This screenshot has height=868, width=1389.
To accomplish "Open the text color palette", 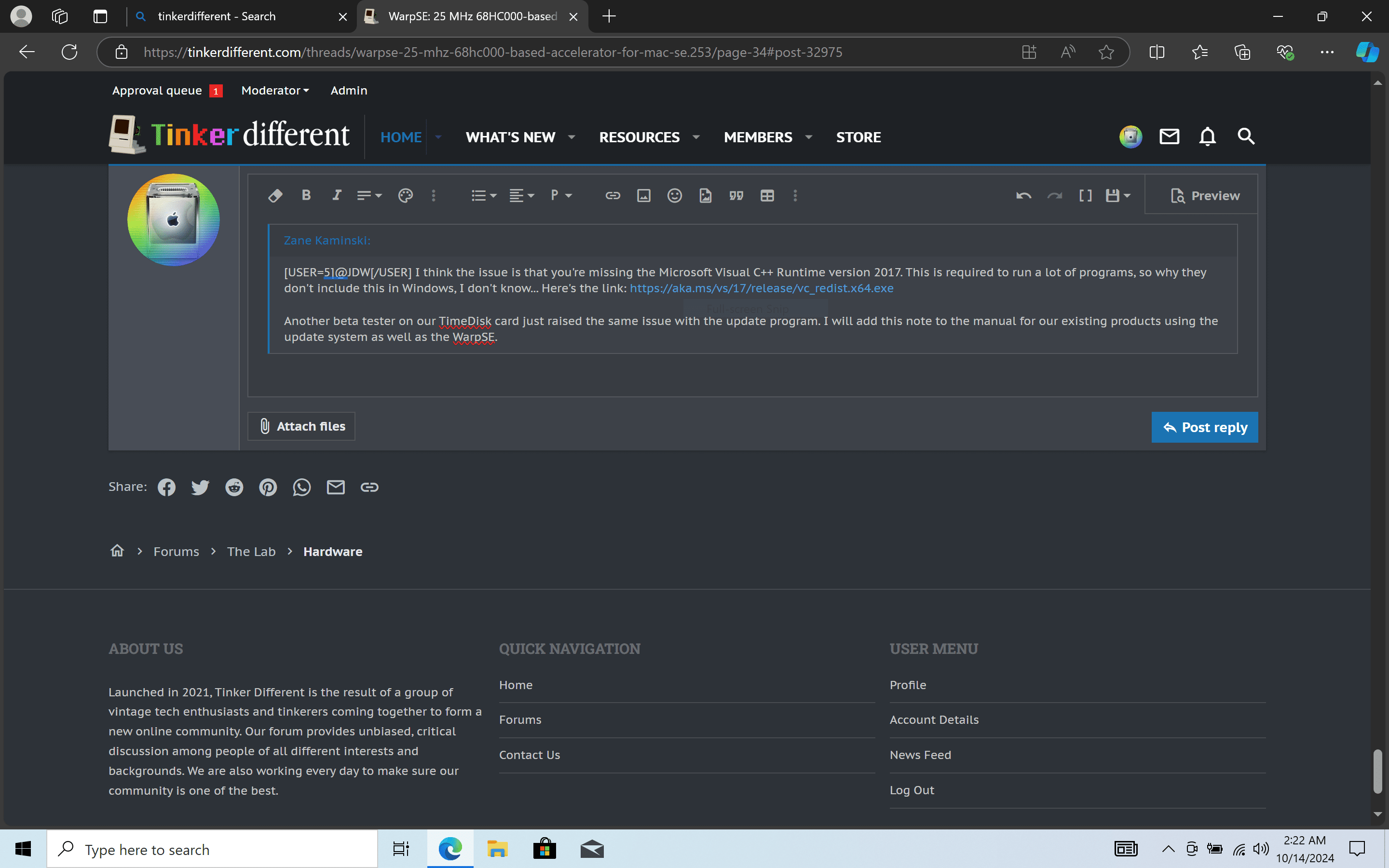I will 405,196.
